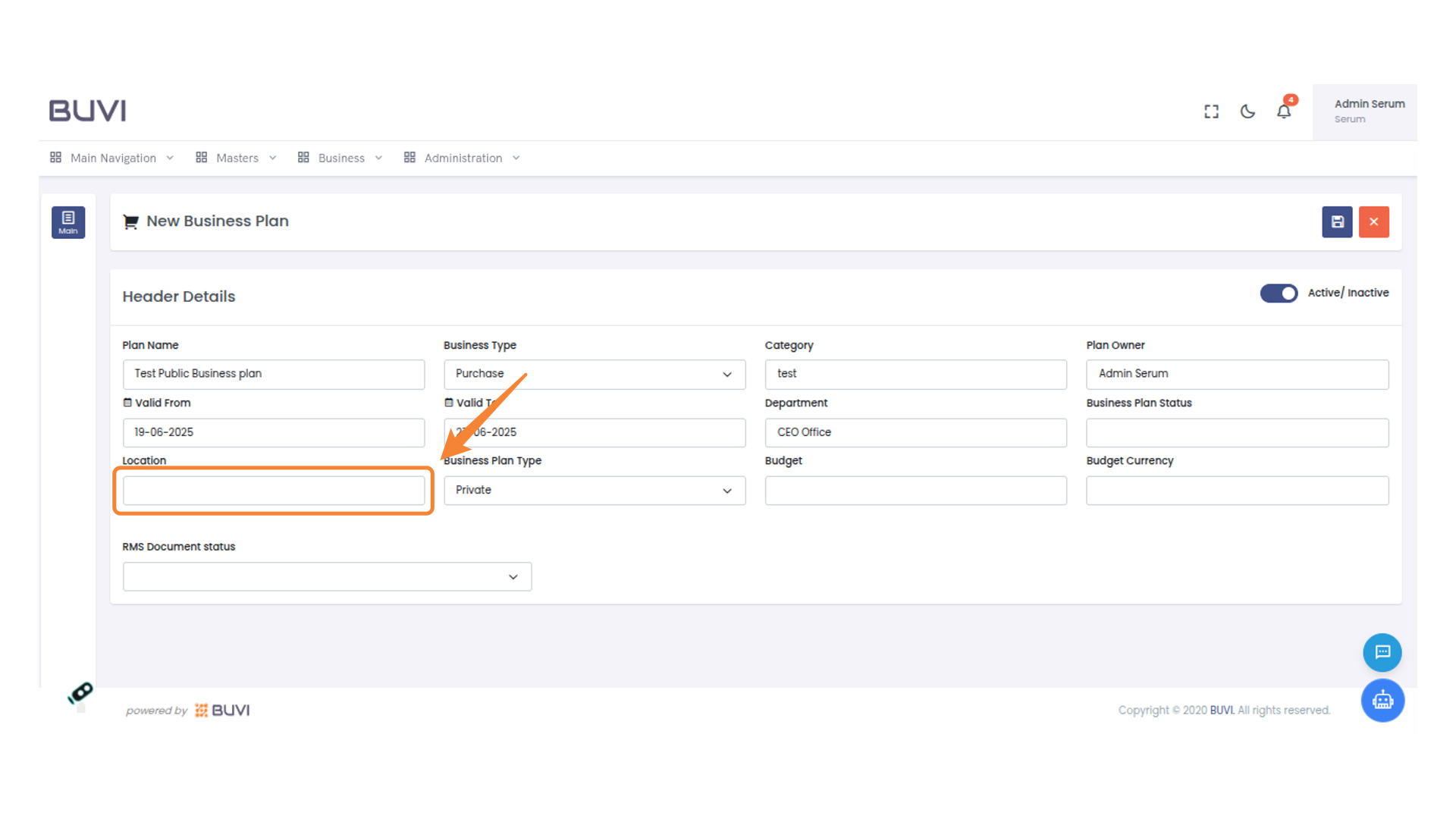The image size is (1456, 819).
Task: Expand the Business Plan Type dropdown
Action: [x=594, y=491]
